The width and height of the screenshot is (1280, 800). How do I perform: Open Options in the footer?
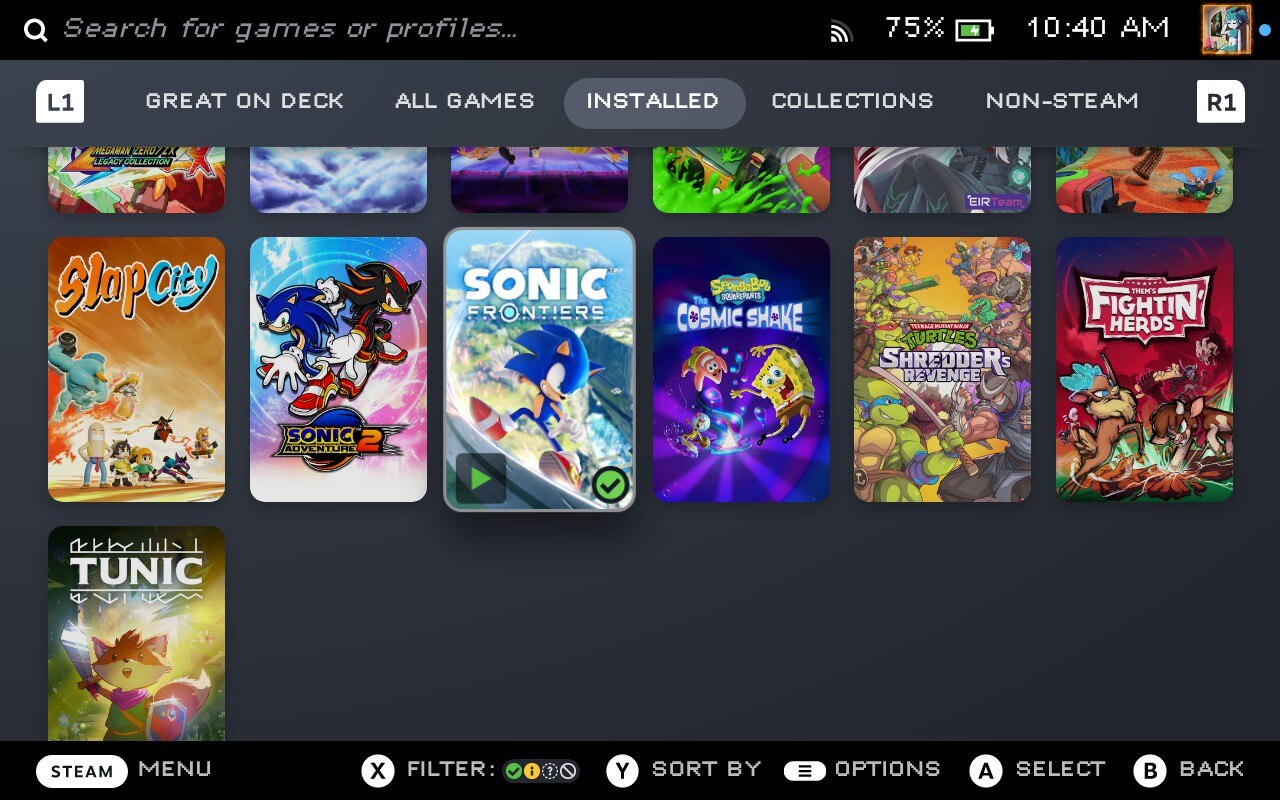pos(888,769)
